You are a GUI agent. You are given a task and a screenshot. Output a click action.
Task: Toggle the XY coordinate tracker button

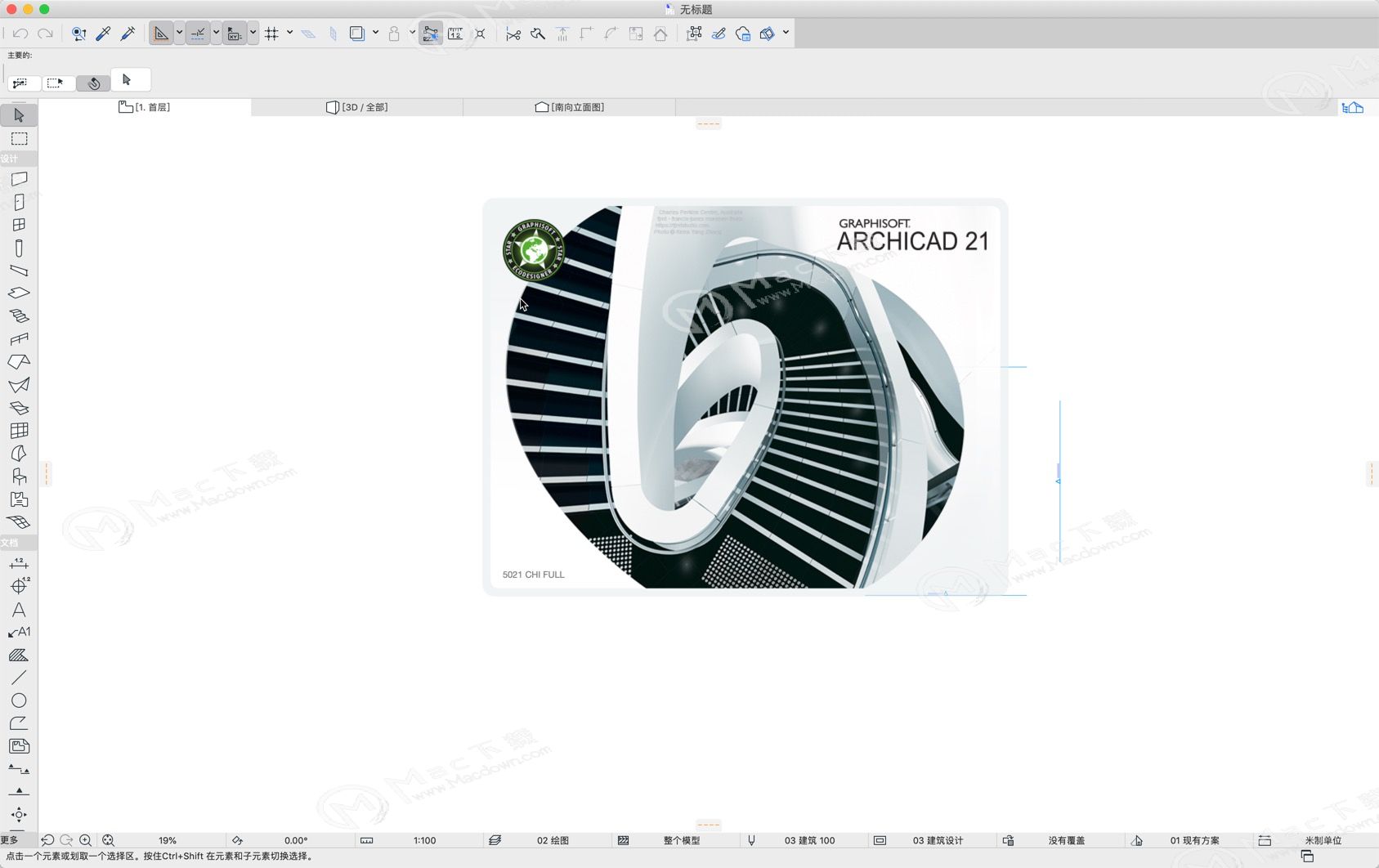(234, 34)
